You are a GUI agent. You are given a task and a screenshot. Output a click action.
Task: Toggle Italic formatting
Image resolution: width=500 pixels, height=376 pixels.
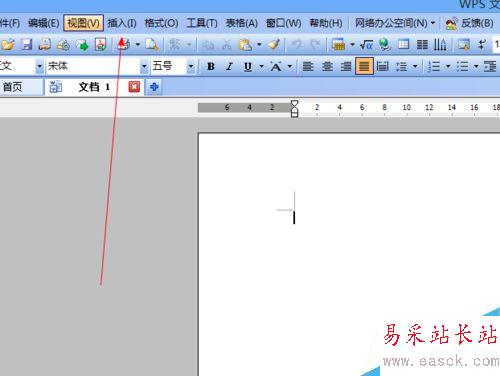click(229, 66)
